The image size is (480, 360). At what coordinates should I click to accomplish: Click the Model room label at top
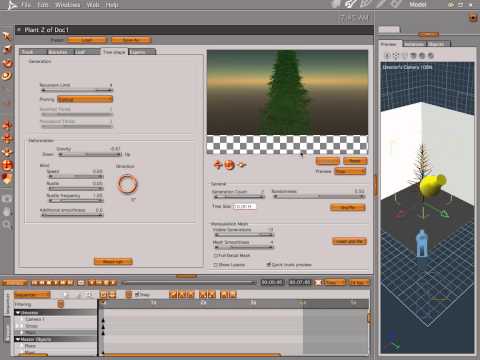[x=418, y=5]
